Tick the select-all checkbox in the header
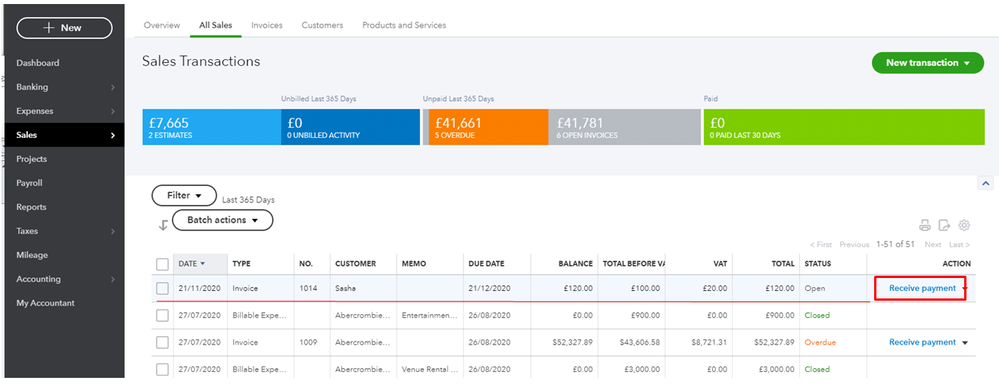 point(162,264)
